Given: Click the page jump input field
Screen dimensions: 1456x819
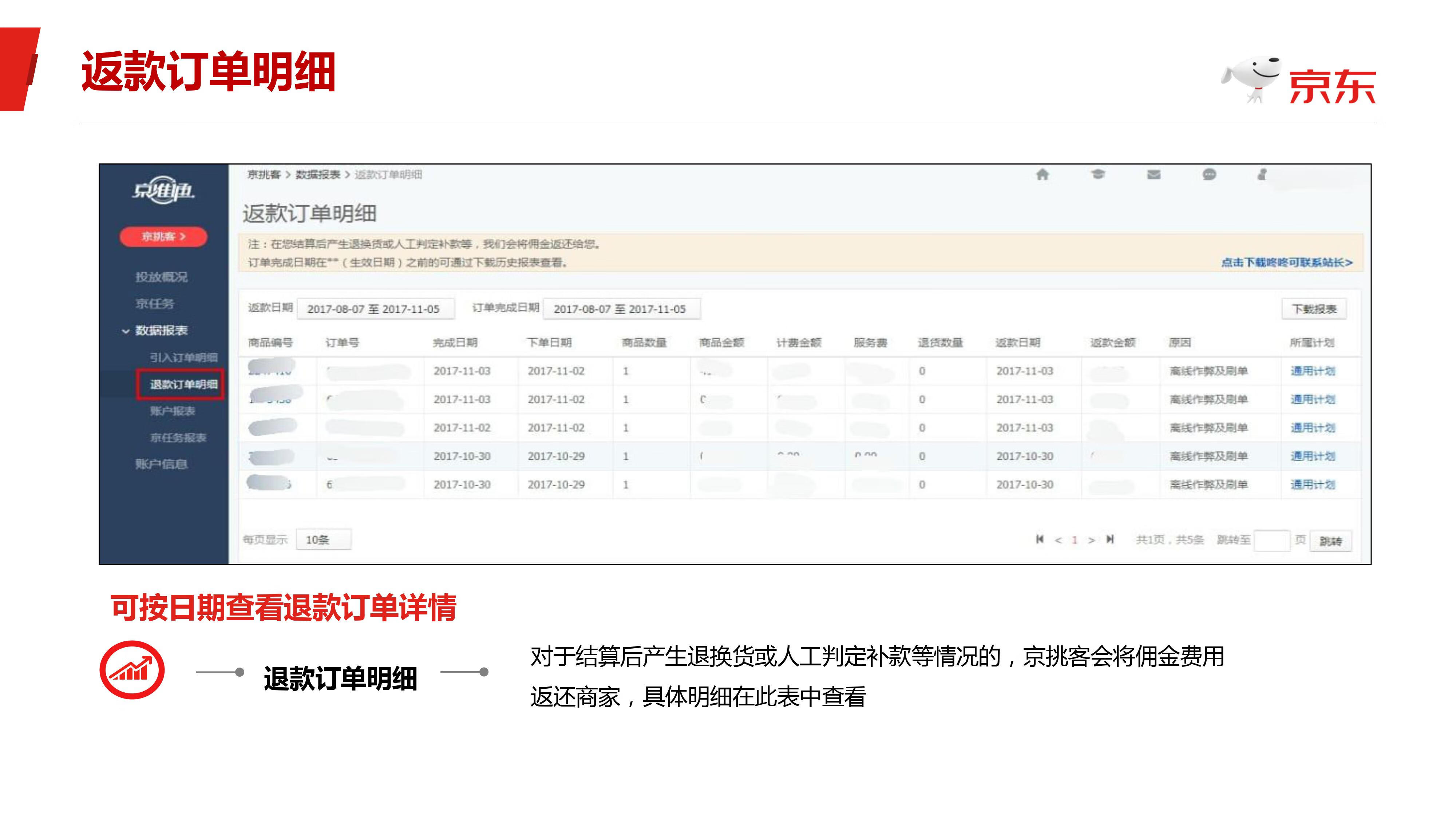Looking at the screenshot, I should point(1272,540).
